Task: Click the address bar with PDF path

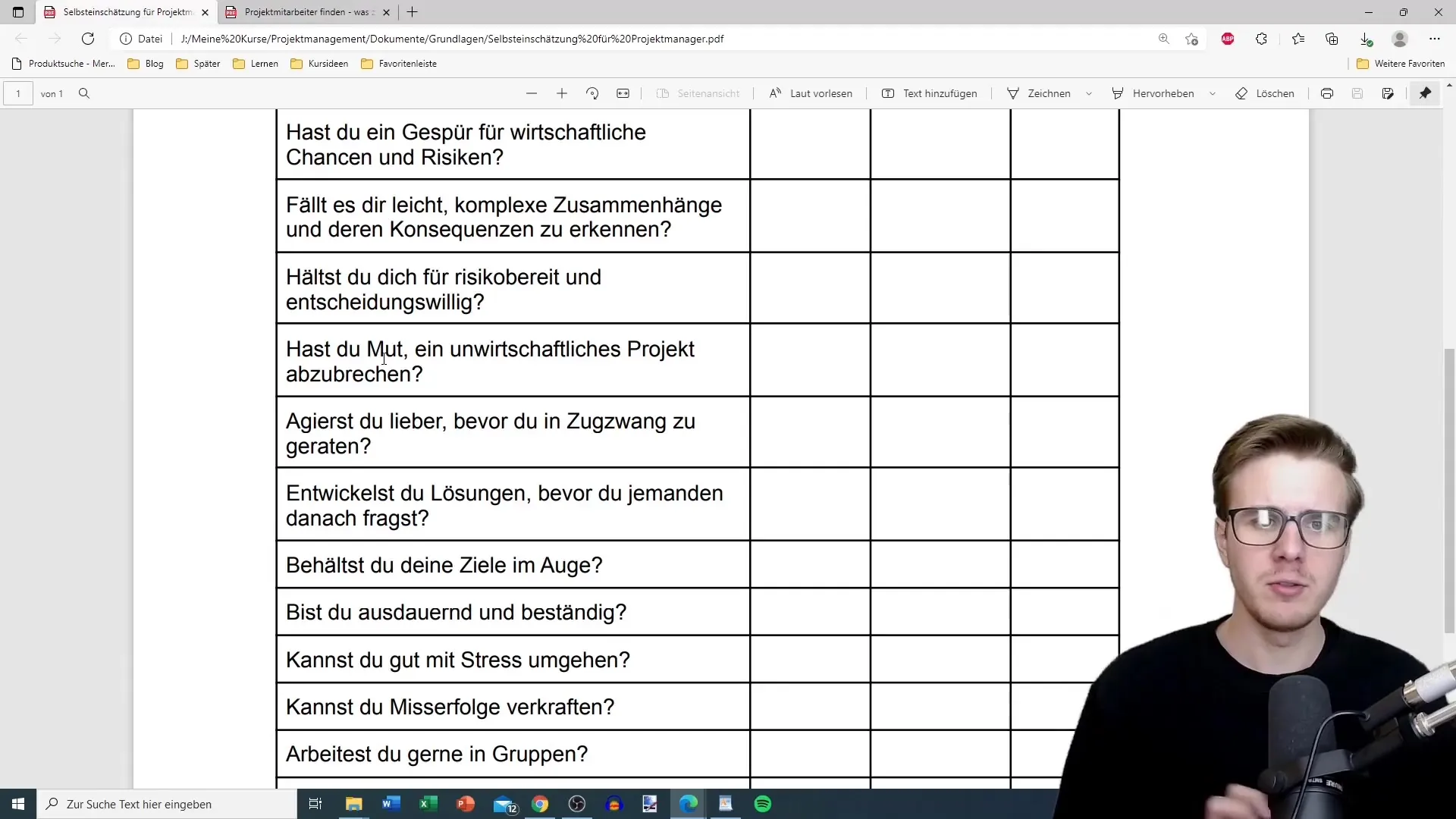Action: pos(660,39)
